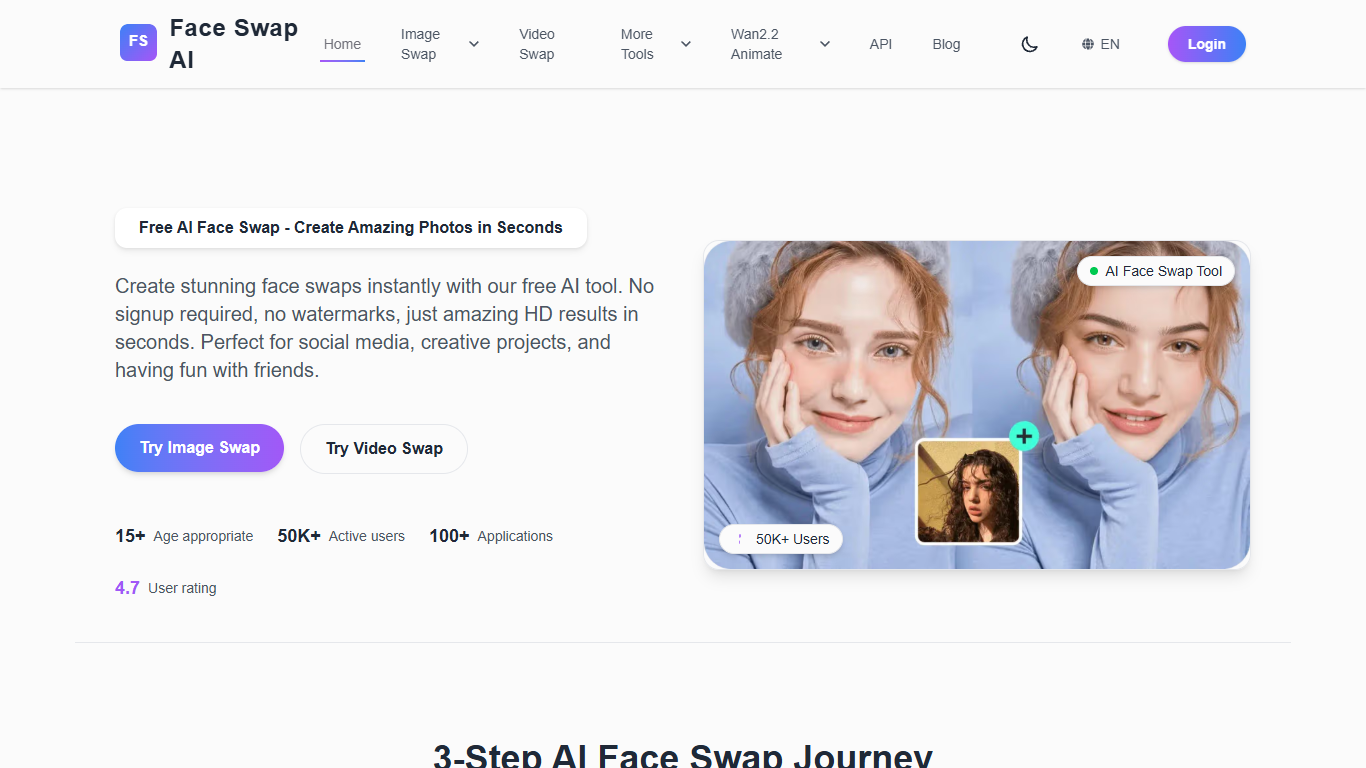Open the Blog page from the navbar

tap(945, 44)
